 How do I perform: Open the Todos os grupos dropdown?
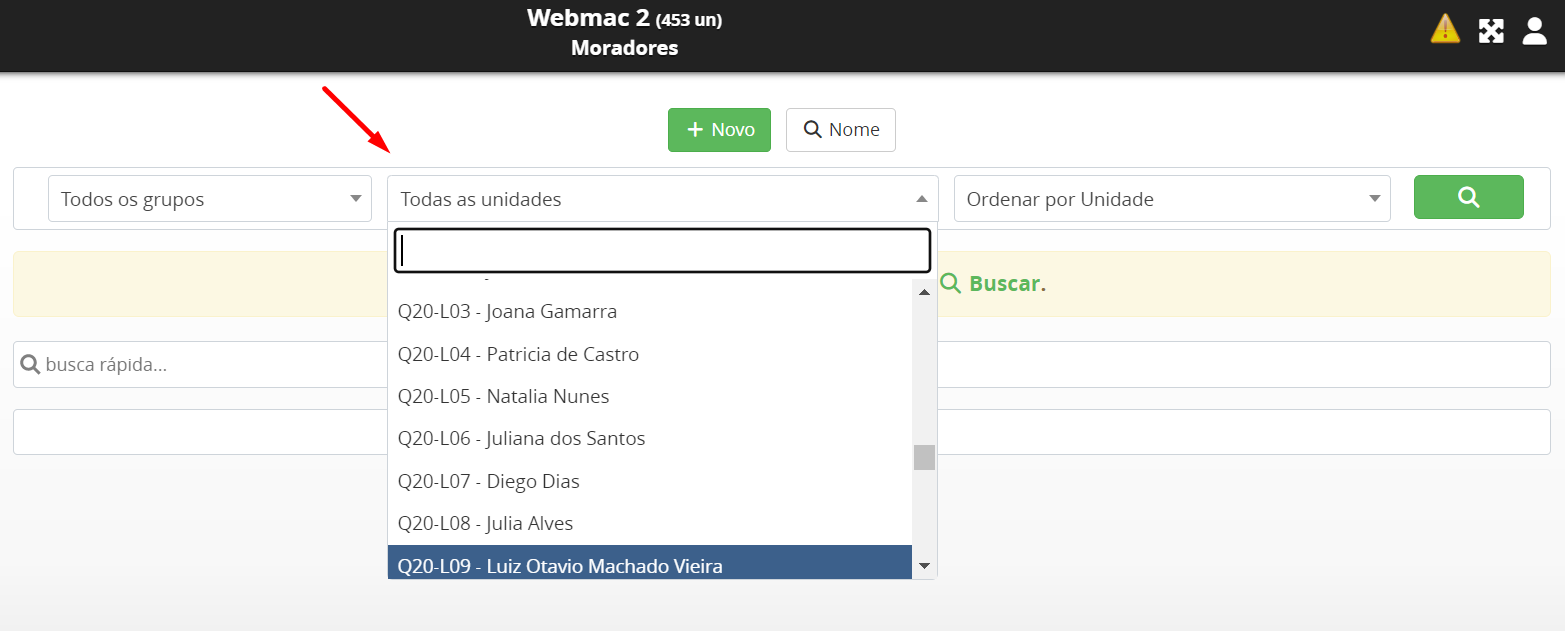pos(210,199)
